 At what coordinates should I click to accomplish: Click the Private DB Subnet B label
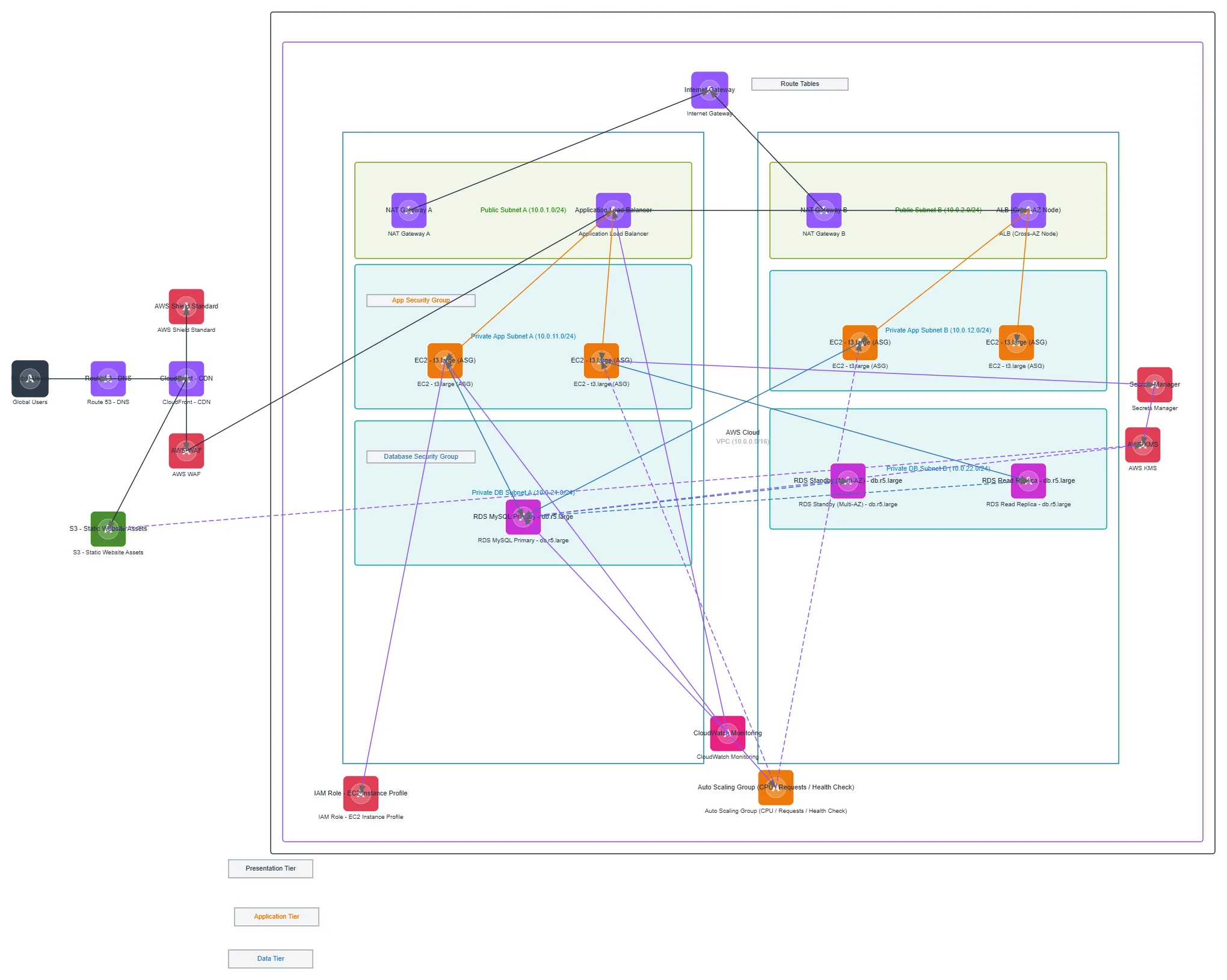pyautogui.click(x=938, y=469)
